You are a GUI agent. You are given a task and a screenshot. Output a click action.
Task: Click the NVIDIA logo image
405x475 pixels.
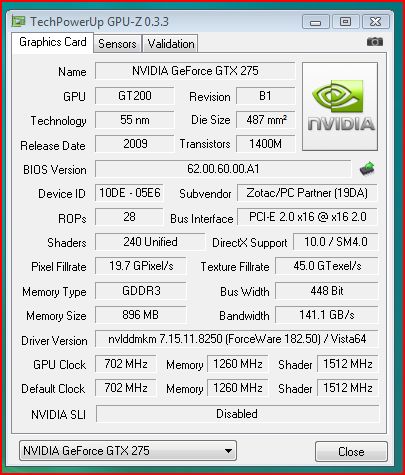(340, 106)
